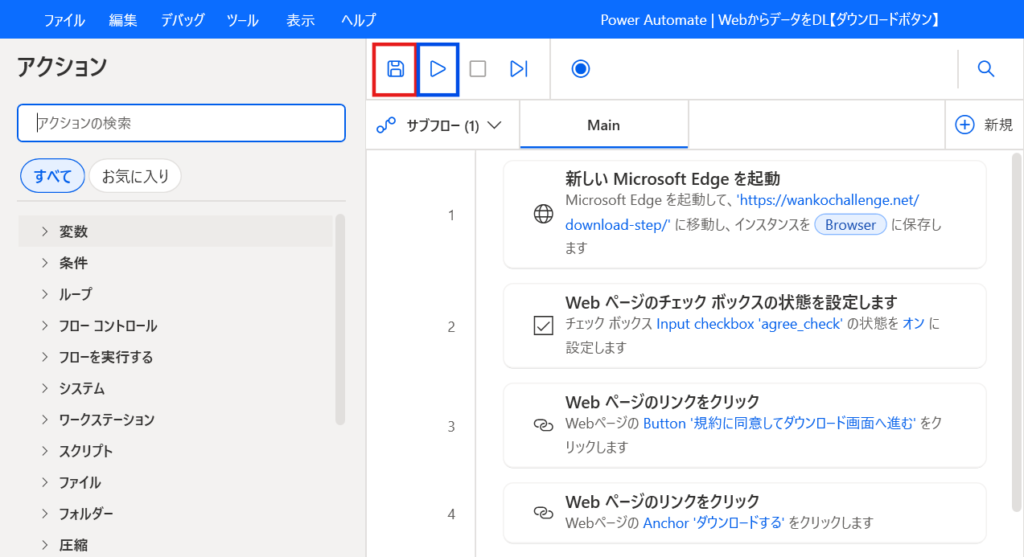The width and height of the screenshot is (1024, 557).
Task: Click the オン value link in step 2
Action: [x=913, y=323]
